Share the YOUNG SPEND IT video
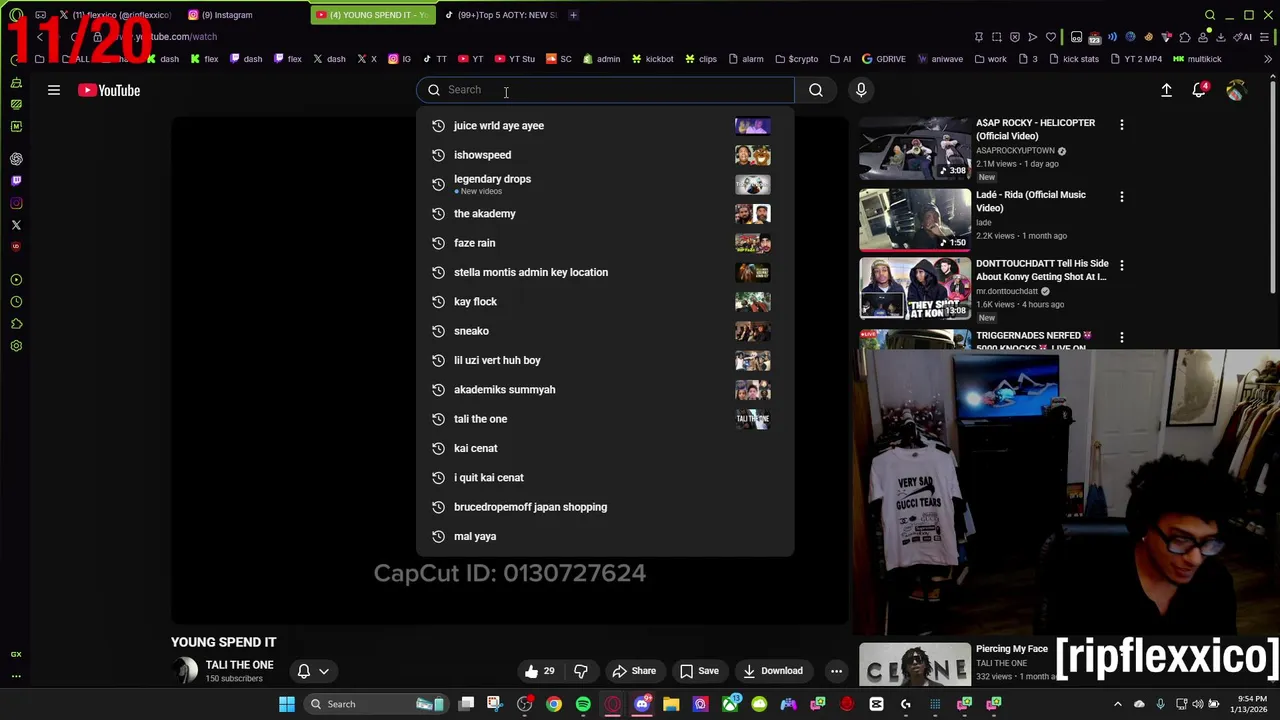The width and height of the screenshot is (1280, 720). click(x=634, y=671)
